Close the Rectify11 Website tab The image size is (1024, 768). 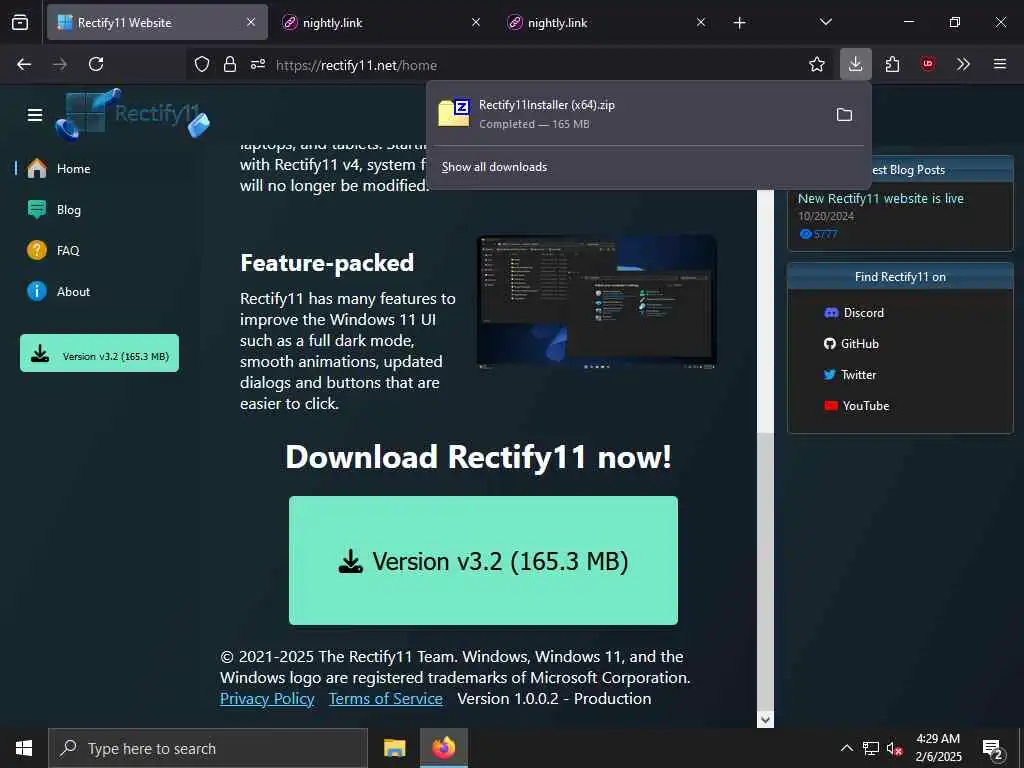coord(251,23)
